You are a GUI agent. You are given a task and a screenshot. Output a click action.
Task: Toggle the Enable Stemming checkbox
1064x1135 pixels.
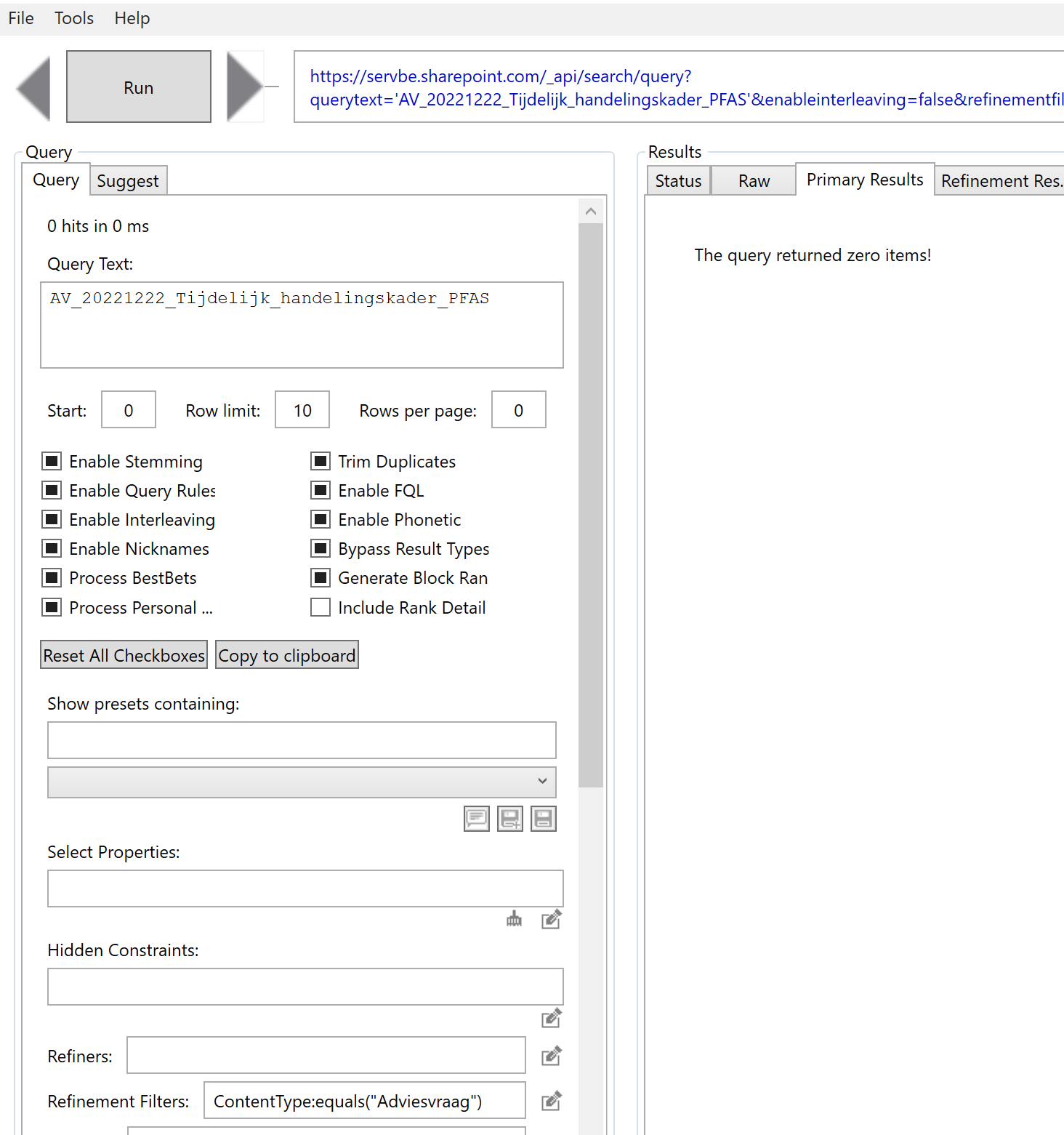point(52,461)
